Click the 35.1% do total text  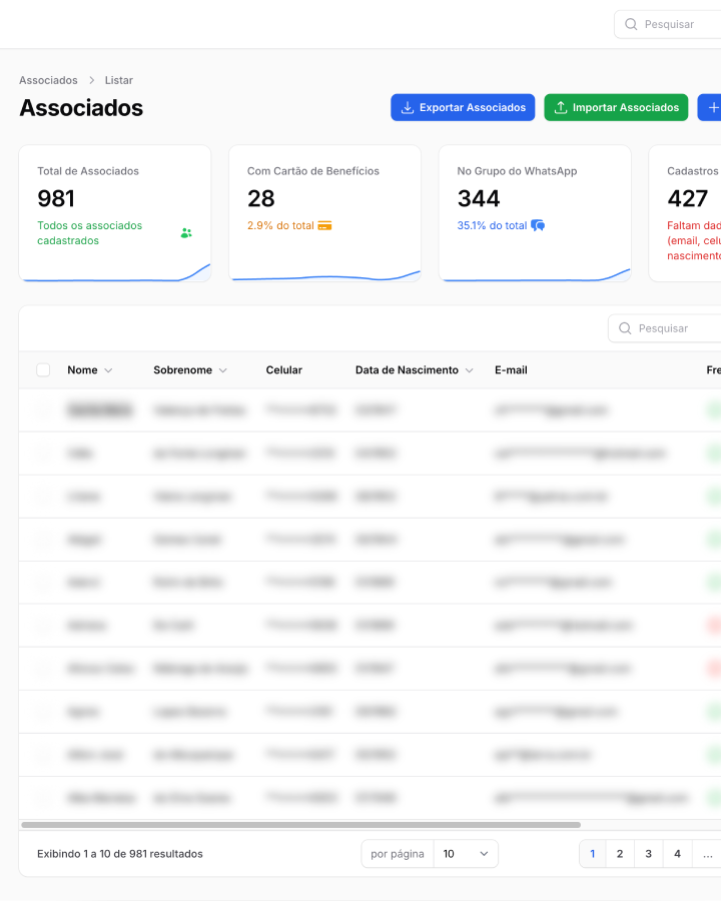pos(492,225)
